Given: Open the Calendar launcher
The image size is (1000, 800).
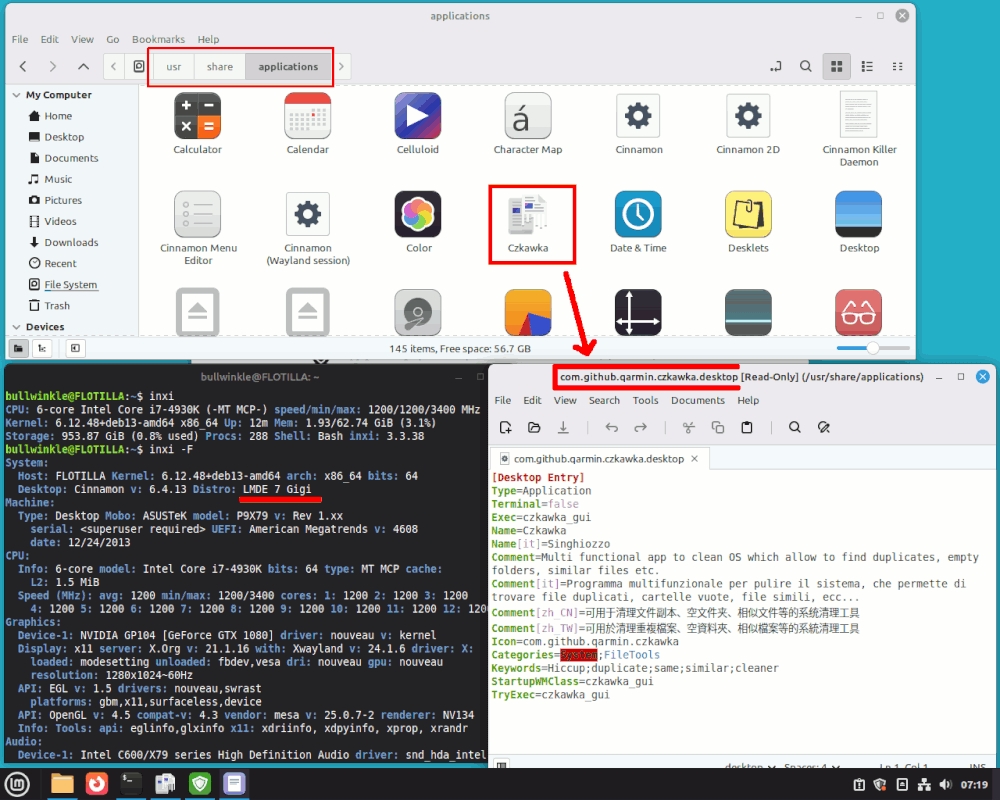Looking at the screenshot, I should tap(307, 124).
